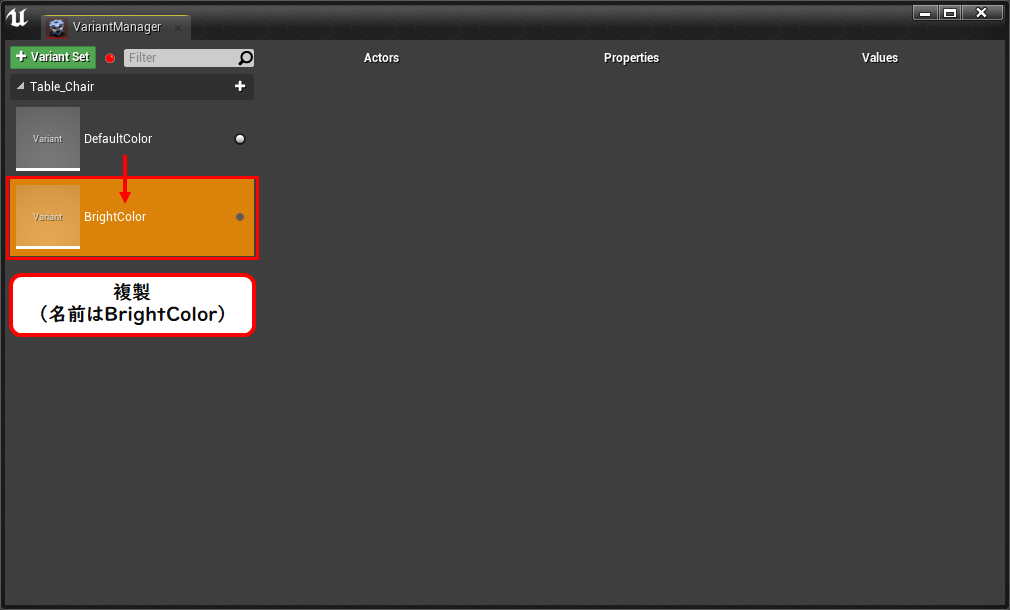Select the DefaultColor variant name

pyautogui.click(x=118, y=138)
